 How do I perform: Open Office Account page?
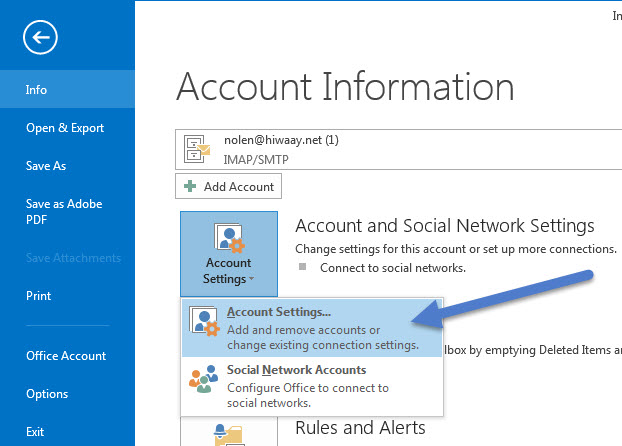coord(66,356)
